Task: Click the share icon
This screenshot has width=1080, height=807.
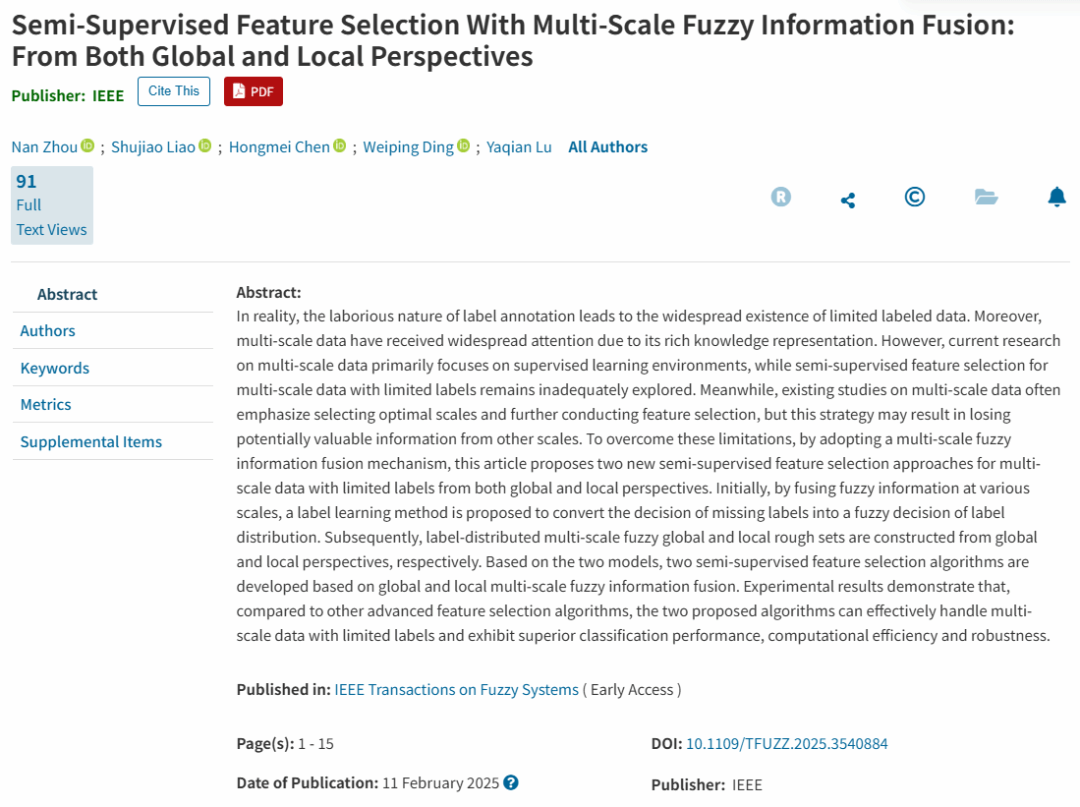Action: 848,200
